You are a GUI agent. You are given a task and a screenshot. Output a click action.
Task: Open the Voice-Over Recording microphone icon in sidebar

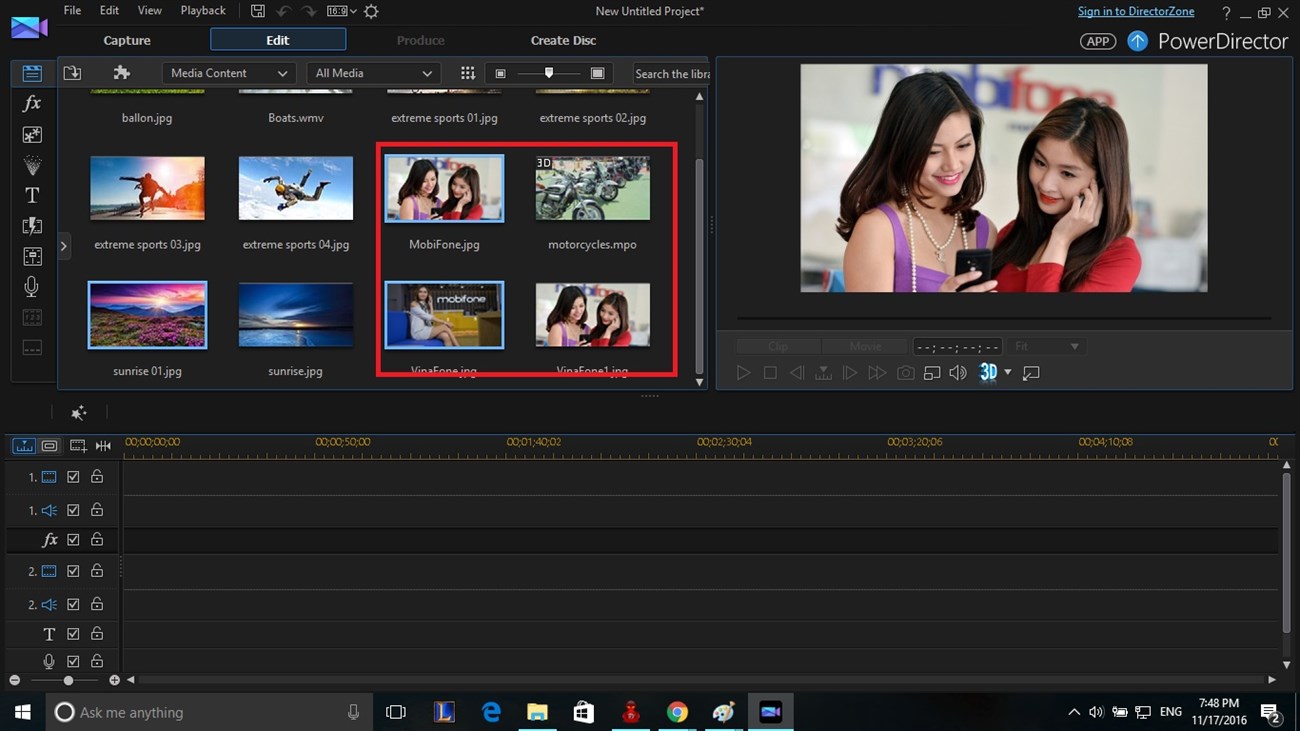(32, 287)
